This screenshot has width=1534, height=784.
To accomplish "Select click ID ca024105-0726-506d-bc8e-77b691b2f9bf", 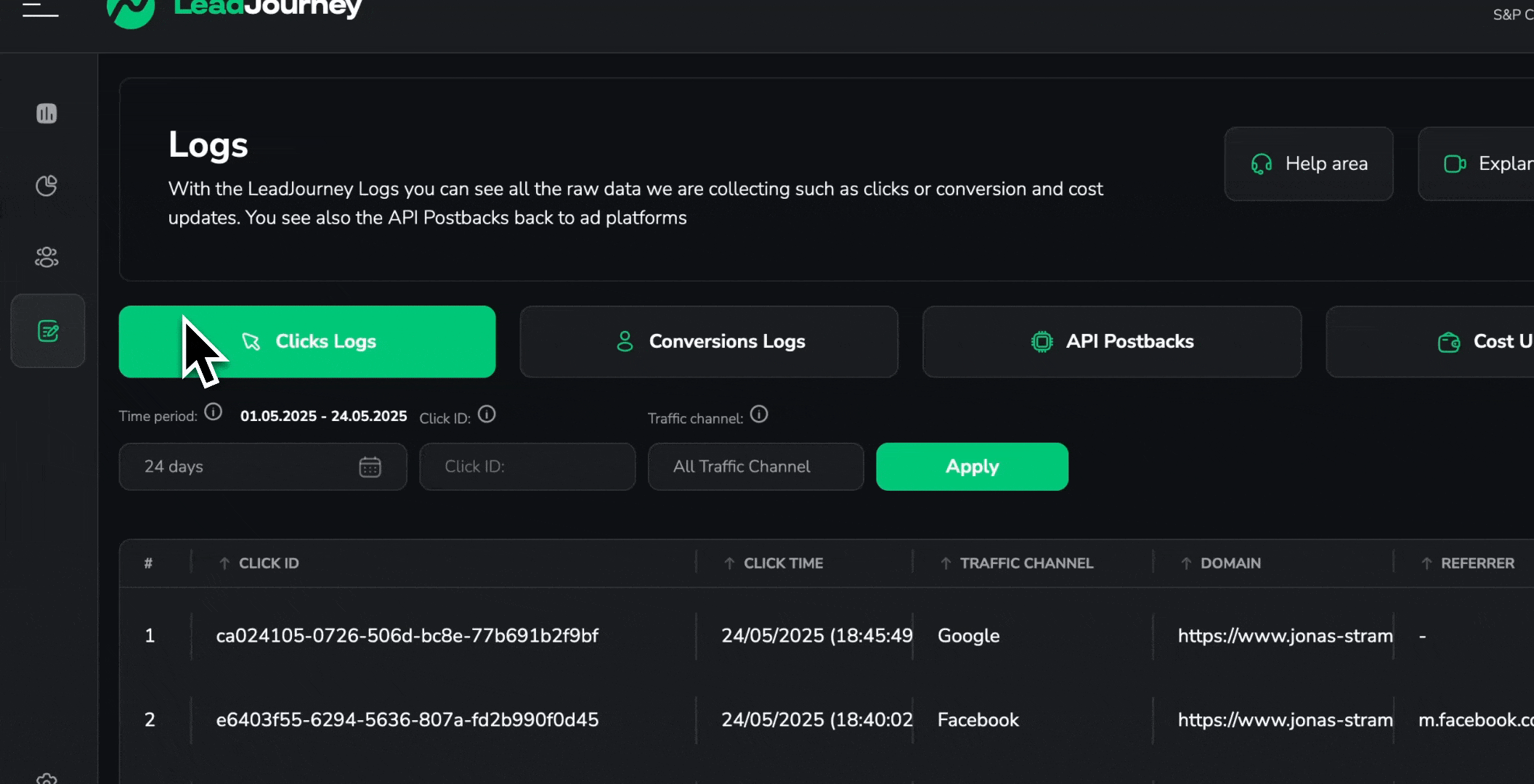I will tap(407, 636).
